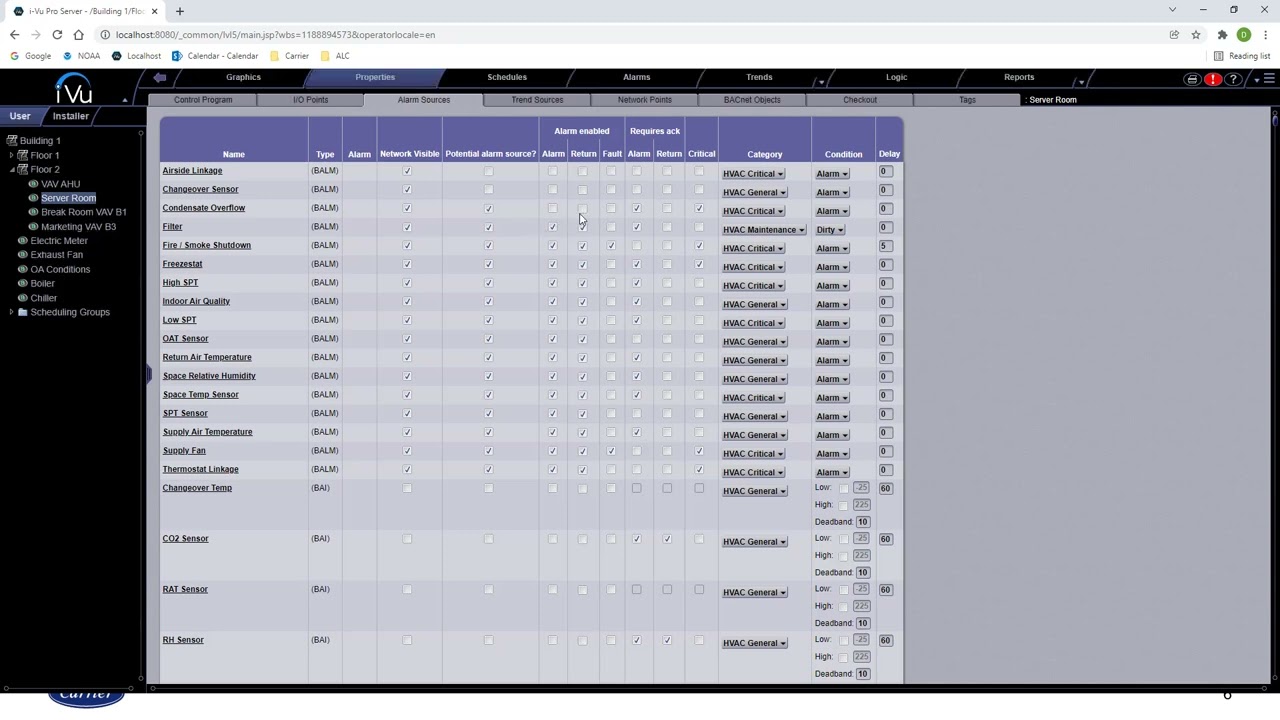Screen dimensions: 1280x720
Task: Switch to the I/O Points tab
Action: click(310, 100)
